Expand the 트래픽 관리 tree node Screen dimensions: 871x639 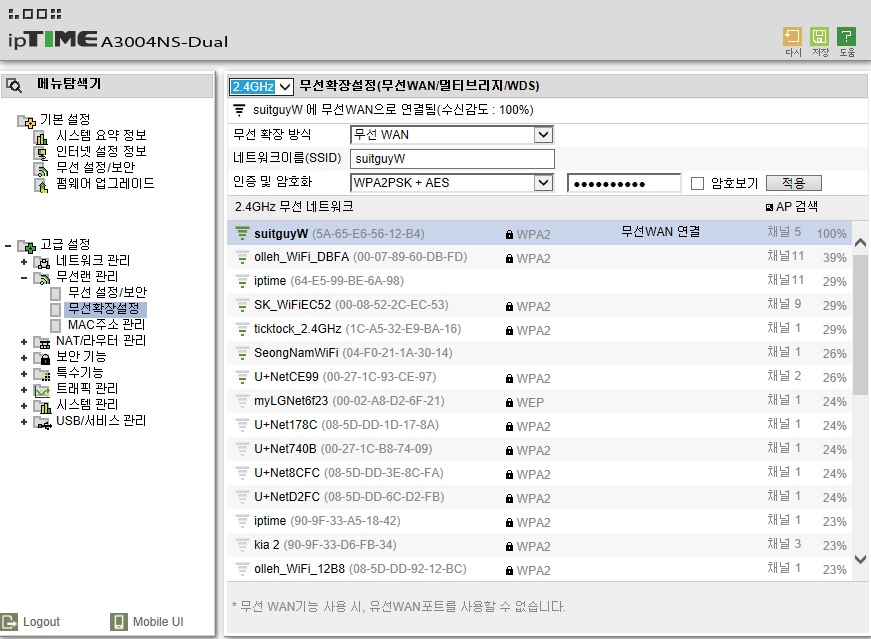click(x=24, y=390)
